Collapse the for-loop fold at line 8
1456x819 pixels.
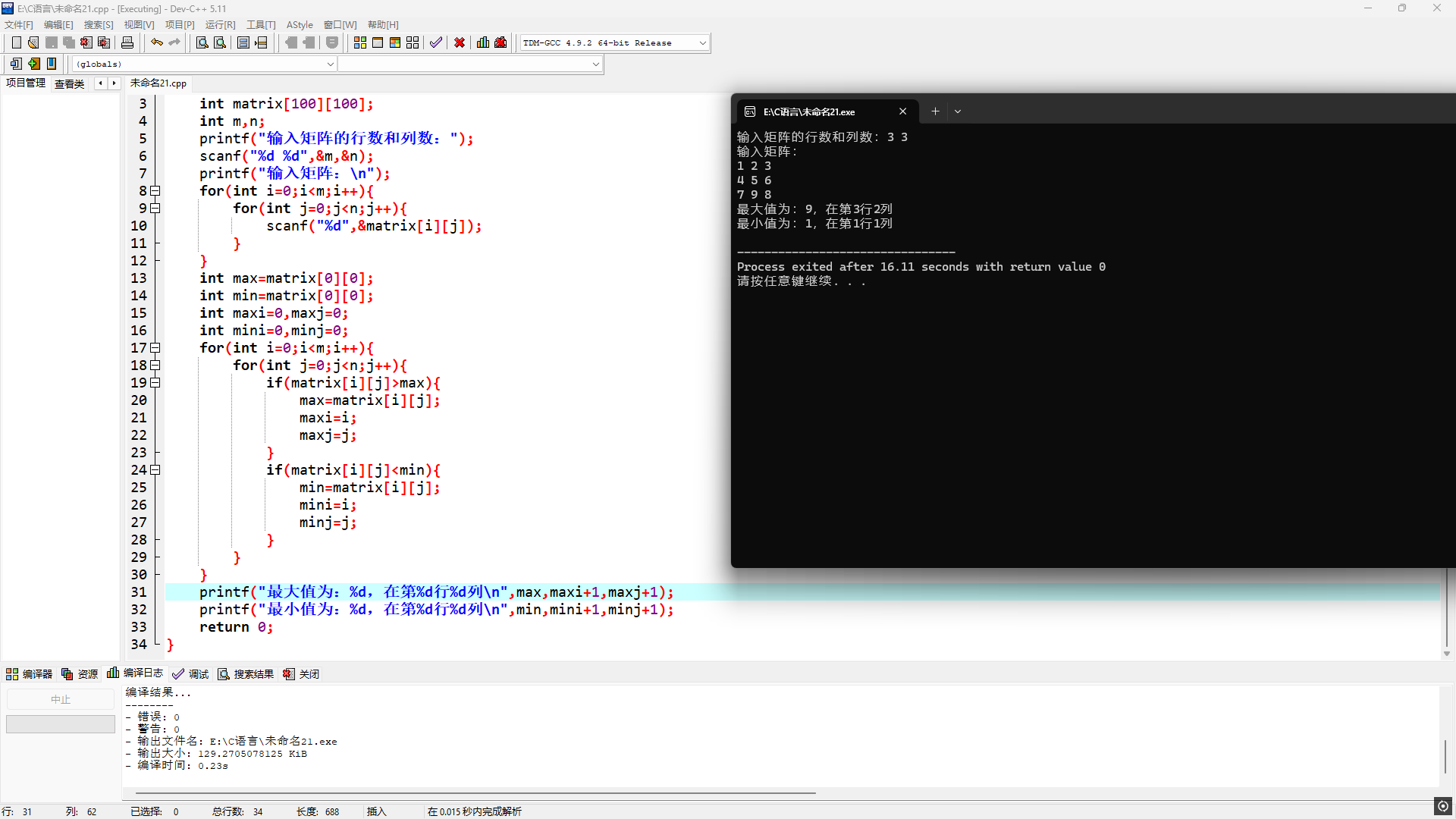tap(155, 191)
